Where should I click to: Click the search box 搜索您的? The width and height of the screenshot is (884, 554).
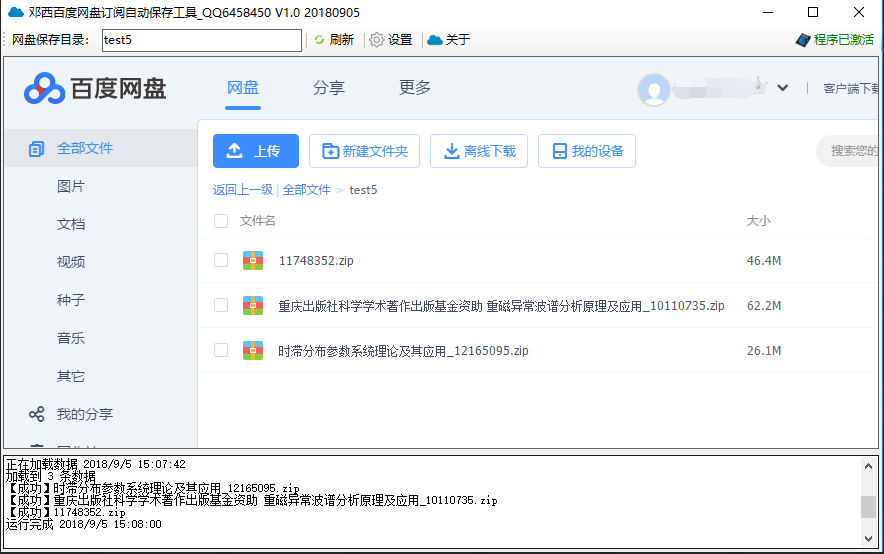[x=847, y=151]
